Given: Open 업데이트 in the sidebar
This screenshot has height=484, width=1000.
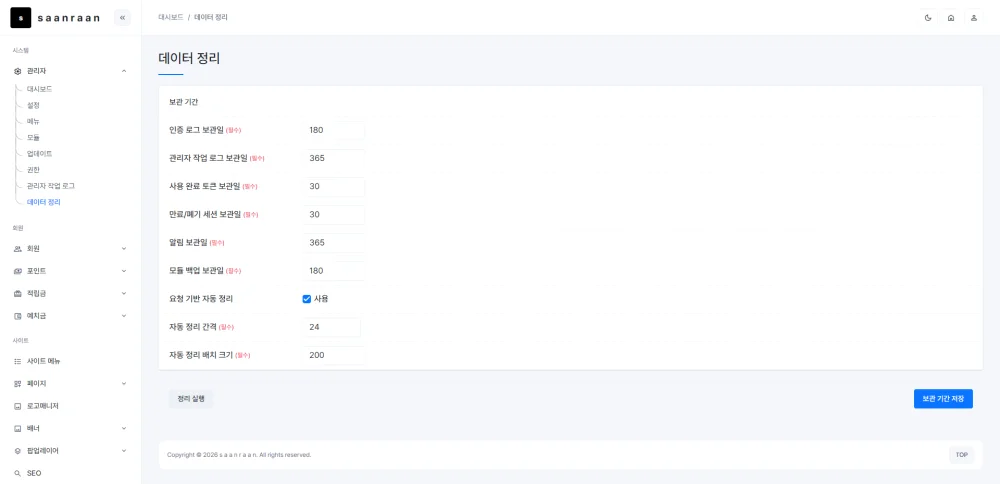Looking at the screenshot, I should point(40,154).
